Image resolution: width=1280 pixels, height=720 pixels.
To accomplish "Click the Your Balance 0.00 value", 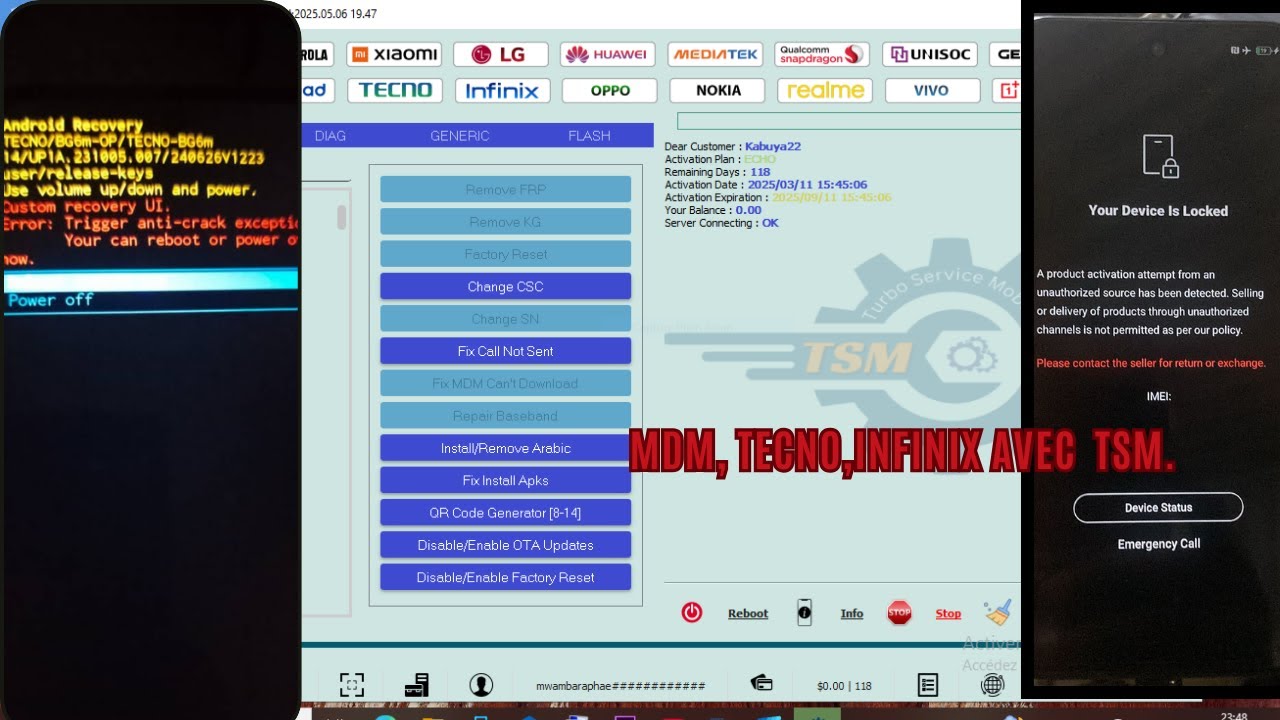I will [x=748, y=210].
